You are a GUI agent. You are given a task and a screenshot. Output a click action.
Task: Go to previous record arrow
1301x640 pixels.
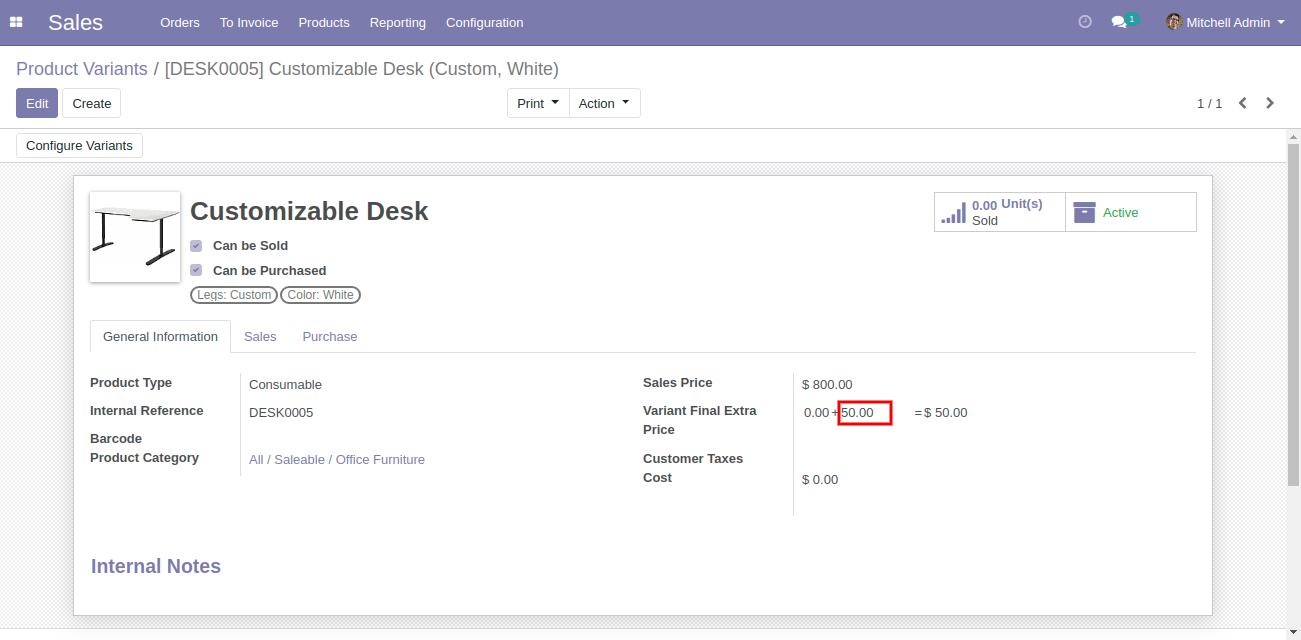(x=1242, y=103)
